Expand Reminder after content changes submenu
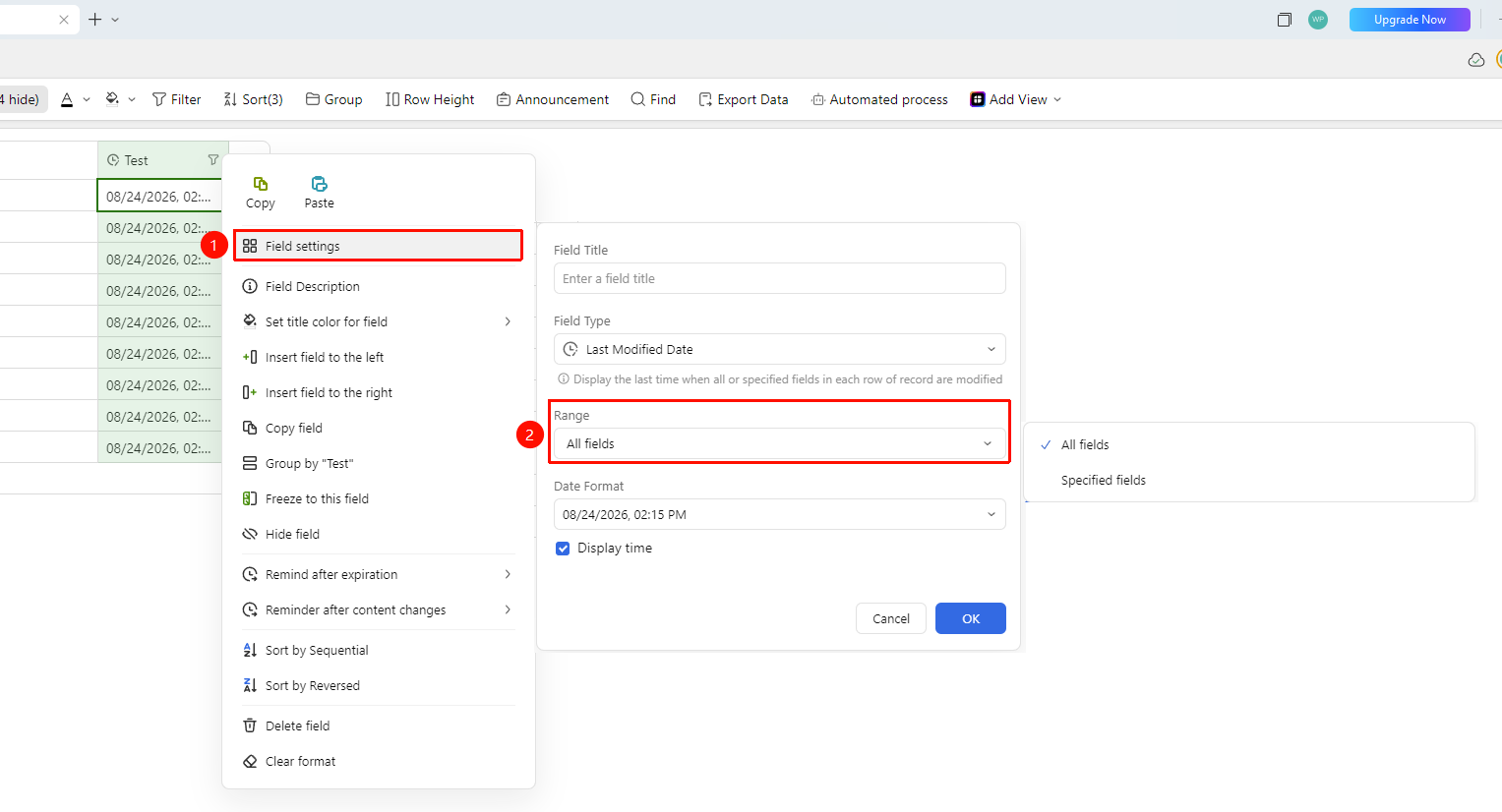Screen dimensions: 1502x812 point(379,609)
